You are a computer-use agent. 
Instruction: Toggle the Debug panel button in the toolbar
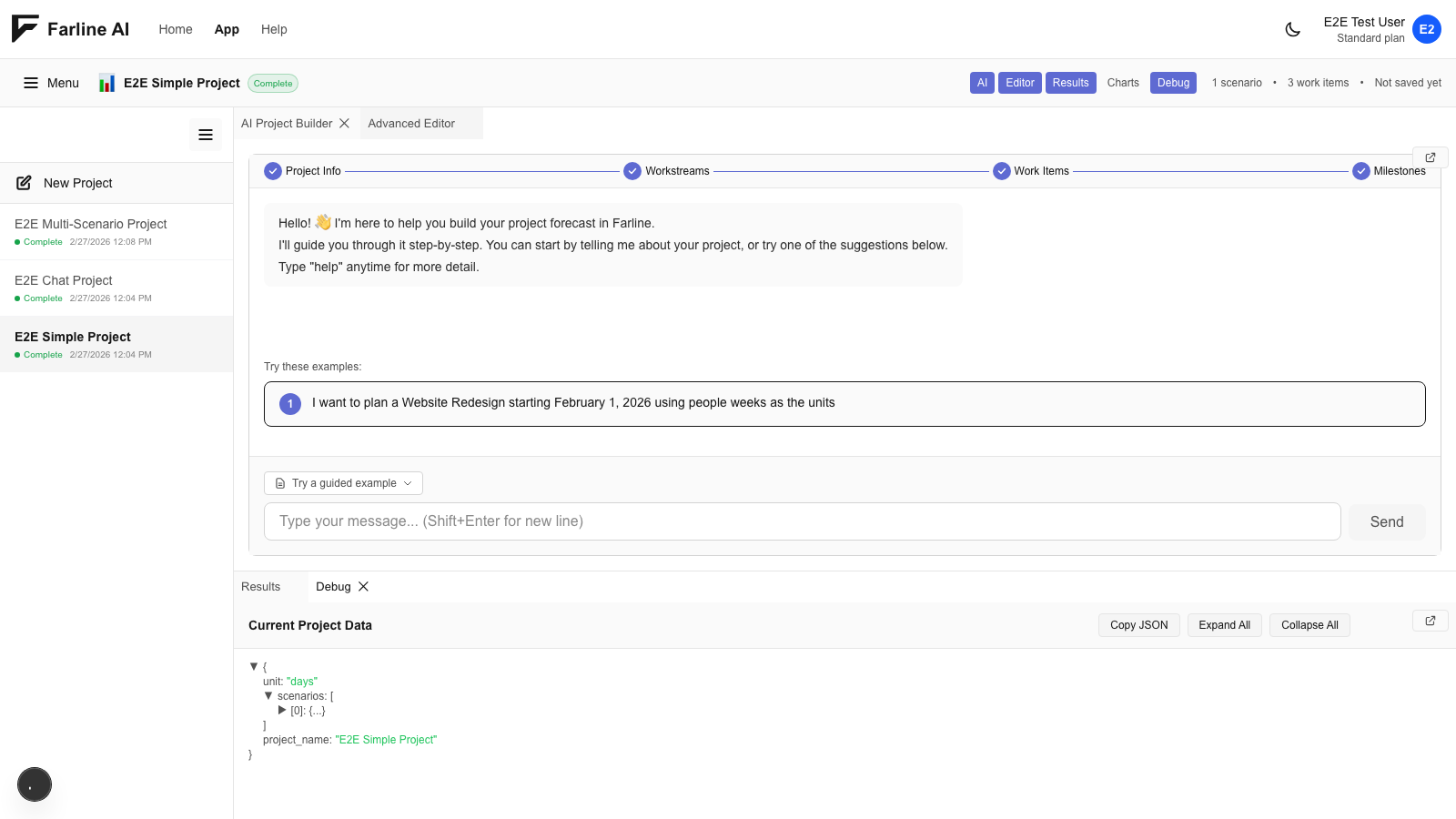coord(1173,83)
